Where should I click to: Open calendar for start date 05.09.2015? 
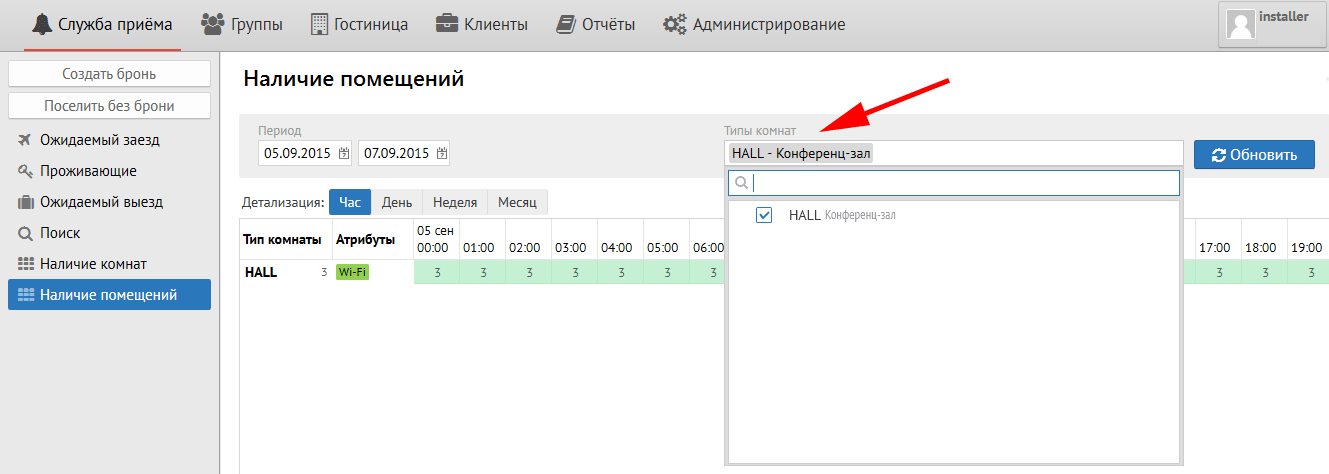pyautogui.click(x=344, y=153)
